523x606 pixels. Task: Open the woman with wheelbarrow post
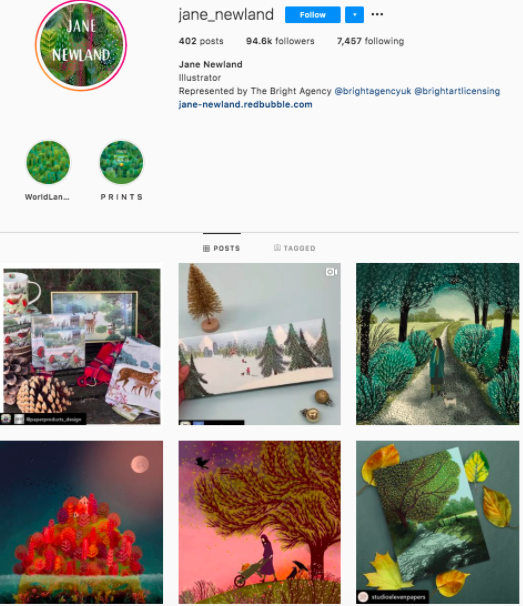tap(259, 522)
